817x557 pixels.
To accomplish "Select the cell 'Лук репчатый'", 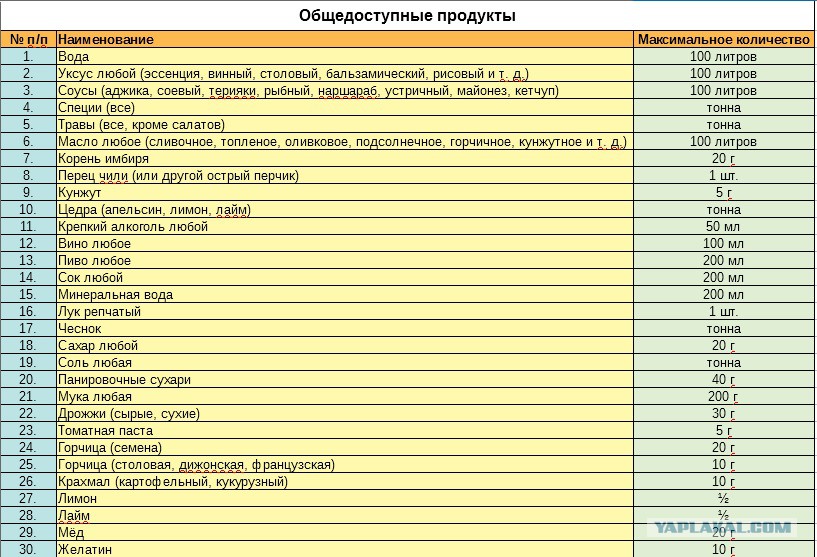I will tap(345, 312).
